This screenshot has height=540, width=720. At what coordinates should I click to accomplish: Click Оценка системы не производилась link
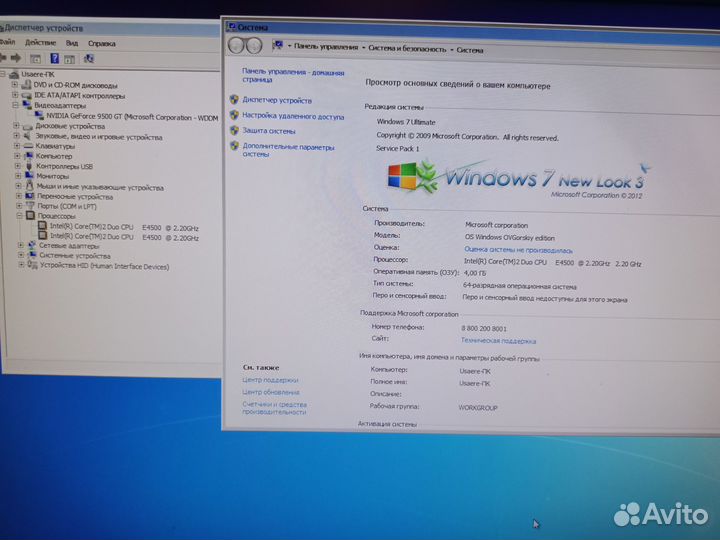(518, 250)
